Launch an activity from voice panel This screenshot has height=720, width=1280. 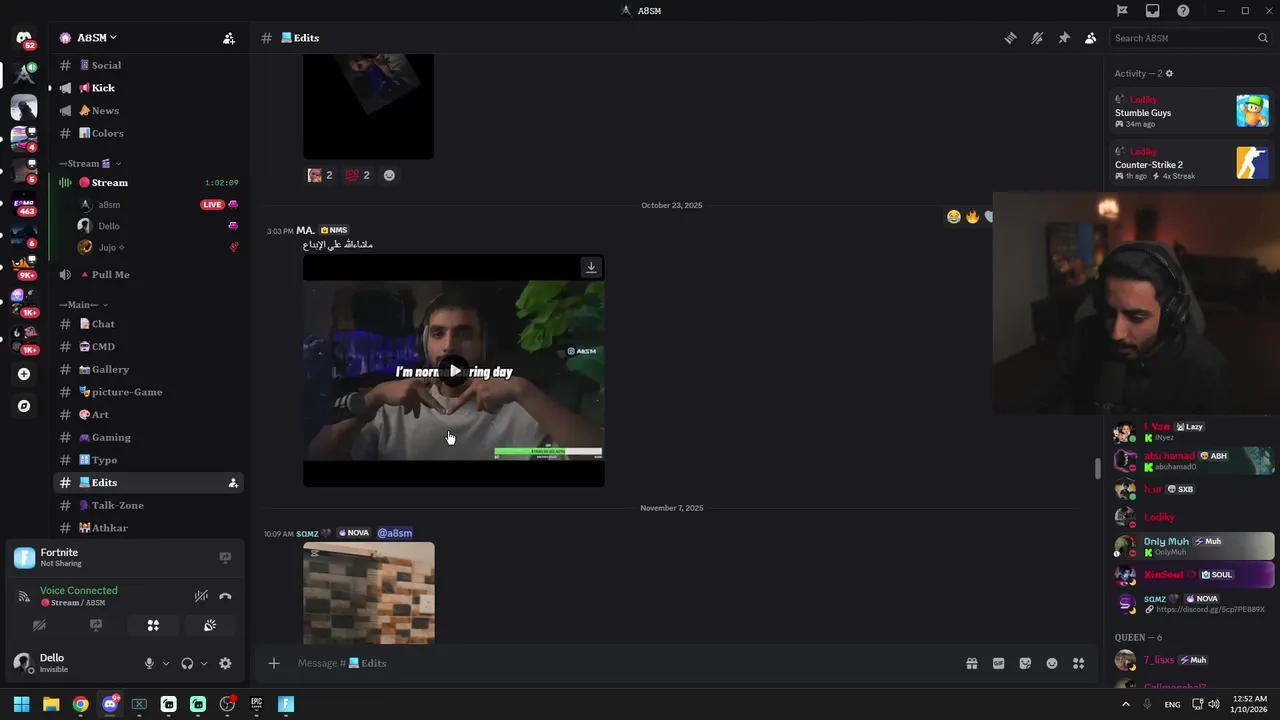click(x=153, y=625)
